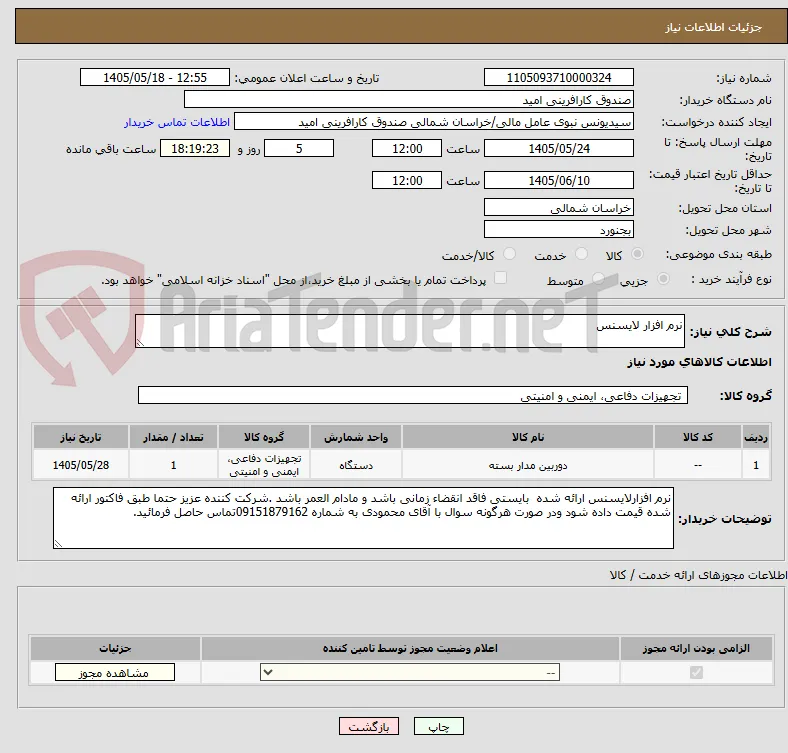Click buyer organization name field

409,100
